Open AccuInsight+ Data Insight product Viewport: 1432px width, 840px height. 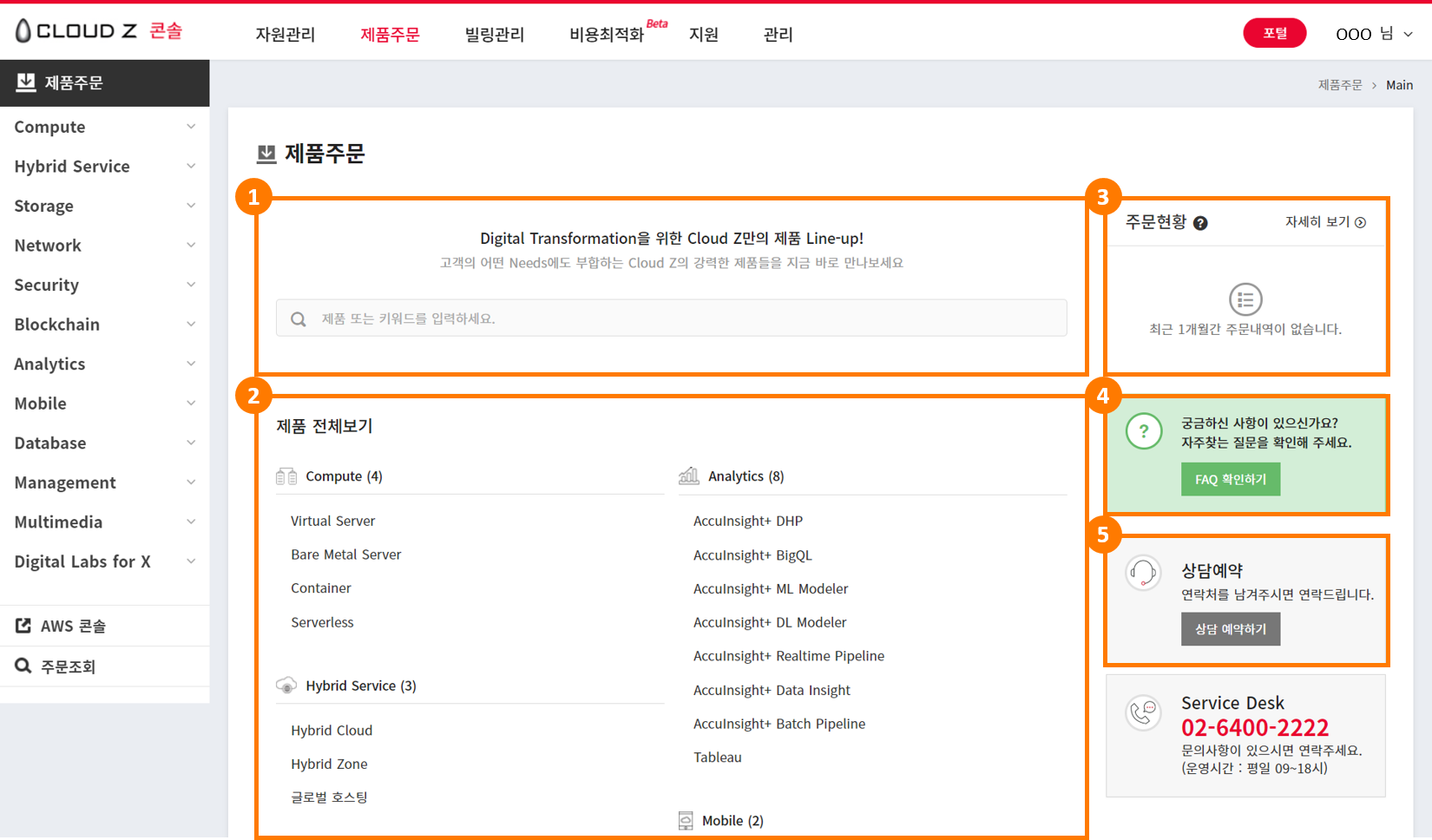coord(772,690)
